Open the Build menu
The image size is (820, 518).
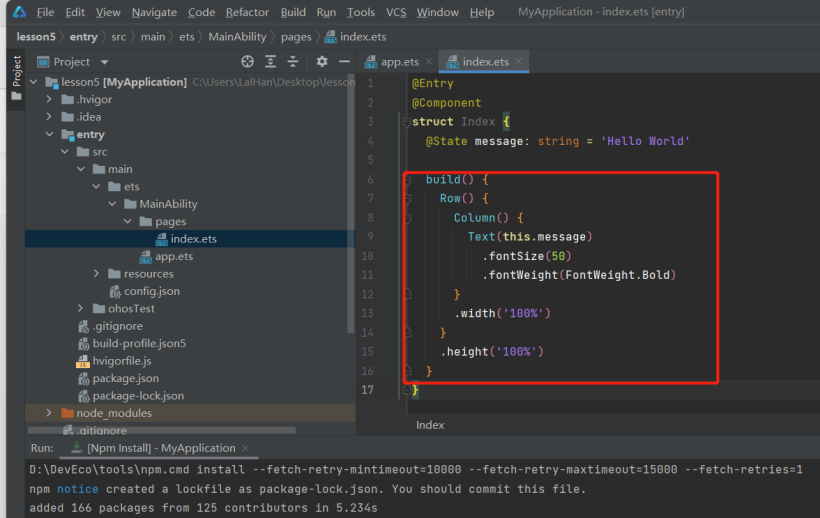click(x=293, y=12)
